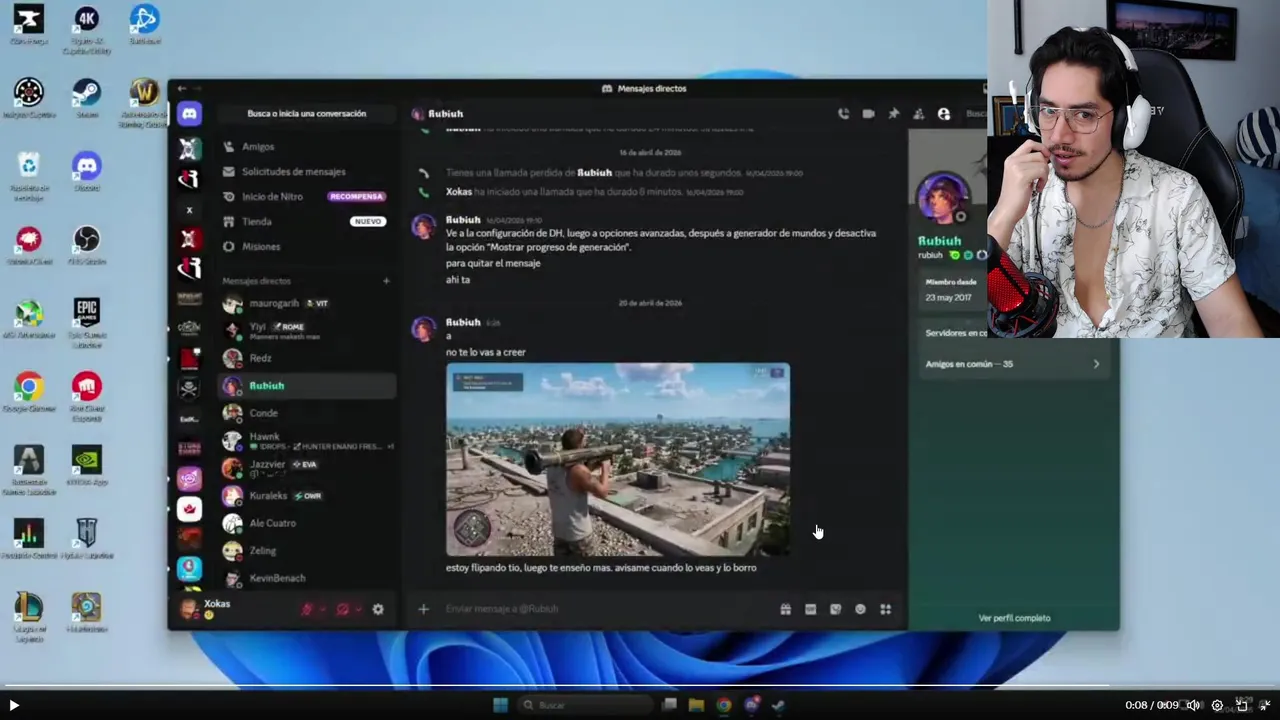
Task: Click Rubiuh's profile avatar in the side panel
Action: 942,198
